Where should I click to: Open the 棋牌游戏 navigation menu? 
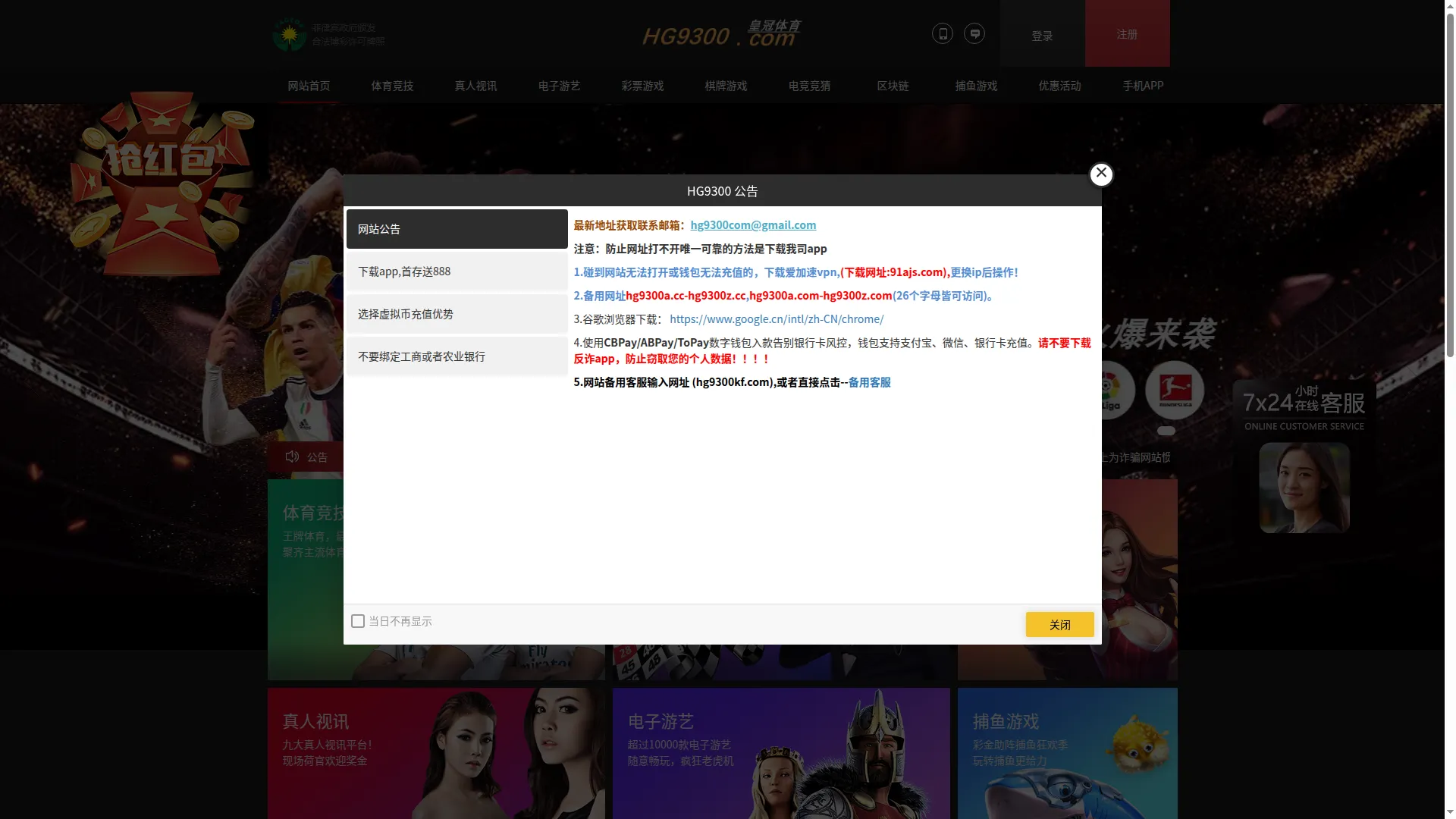click(x=726, y=86)
